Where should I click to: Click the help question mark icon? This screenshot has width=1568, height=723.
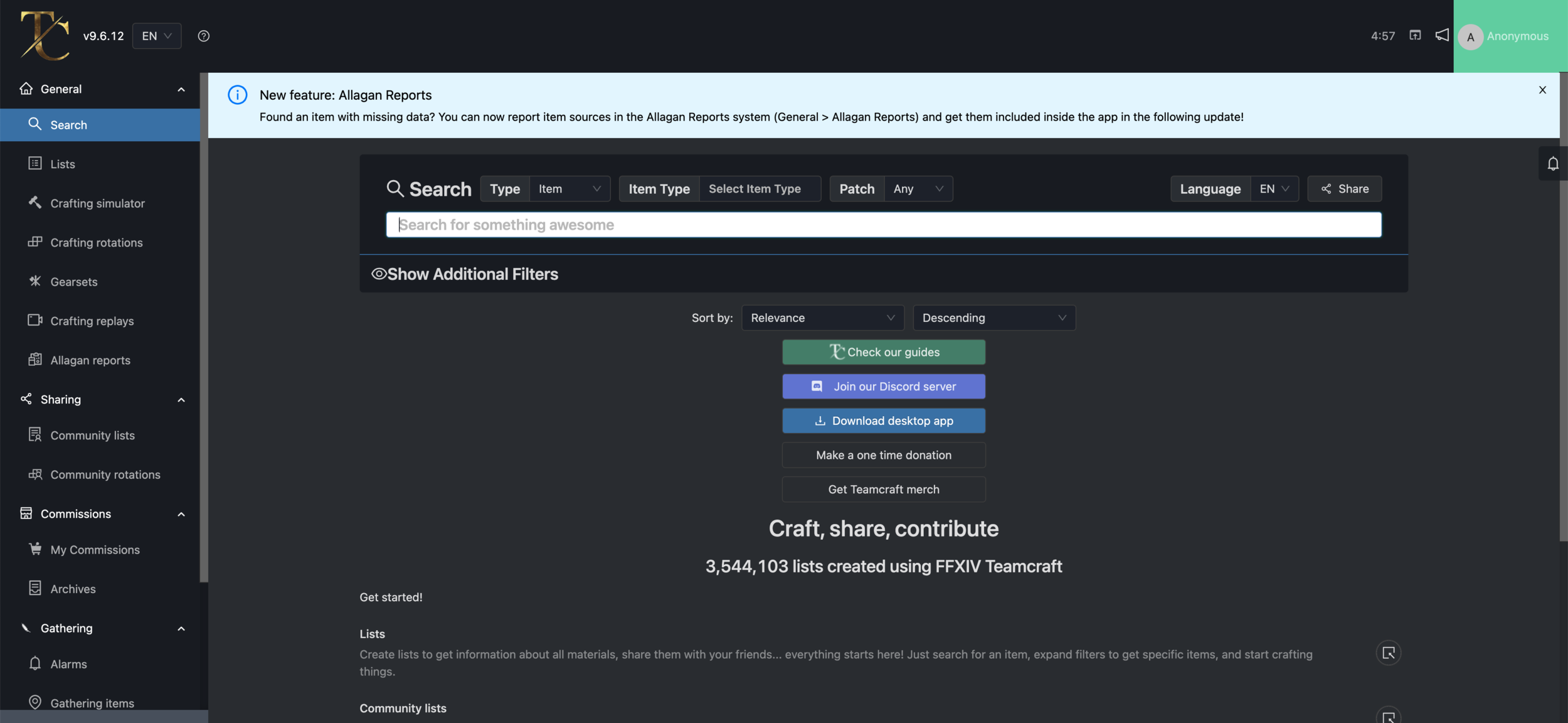tap(203, 36)
